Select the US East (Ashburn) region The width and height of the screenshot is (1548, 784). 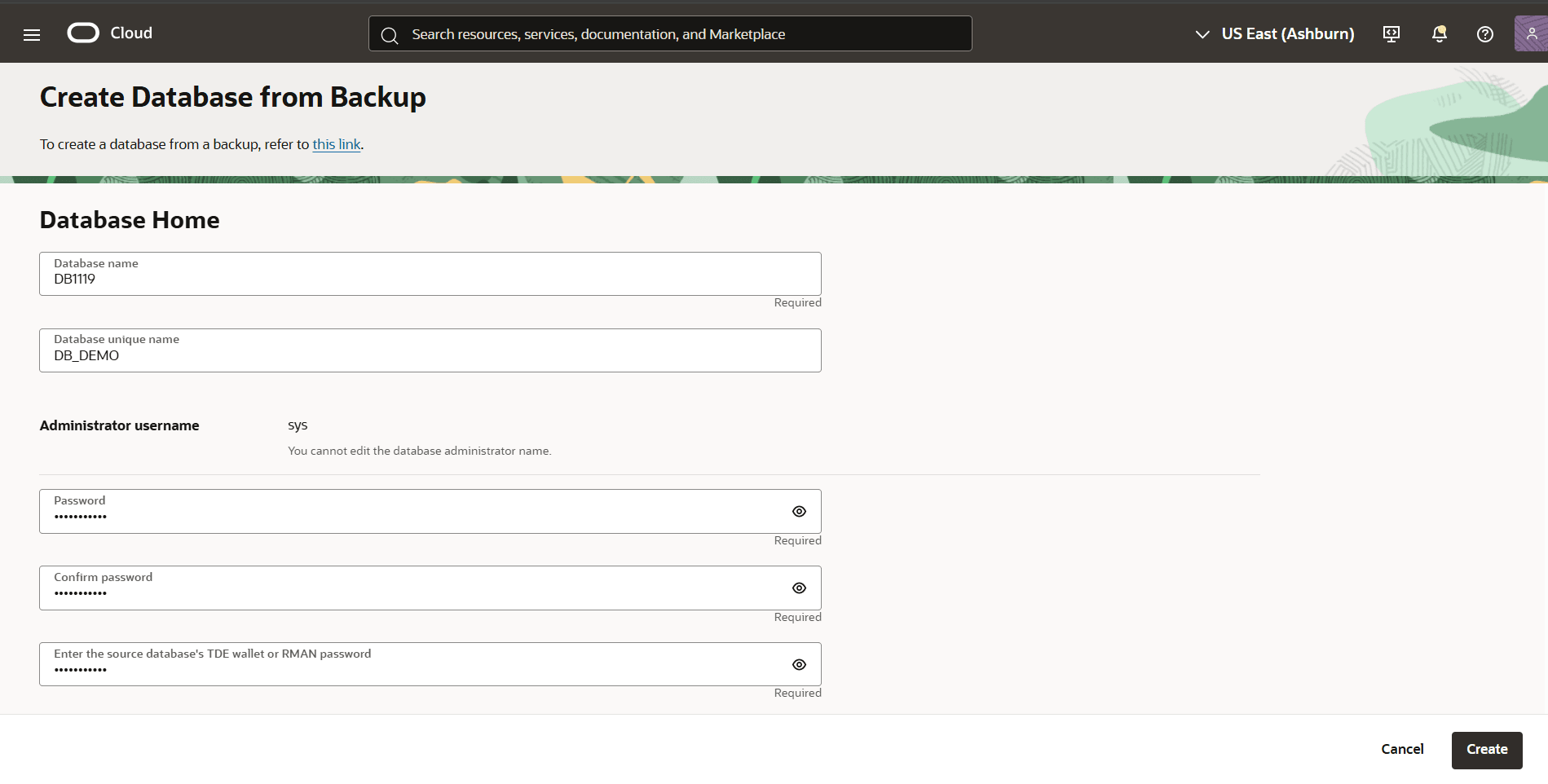(1287, 33)
